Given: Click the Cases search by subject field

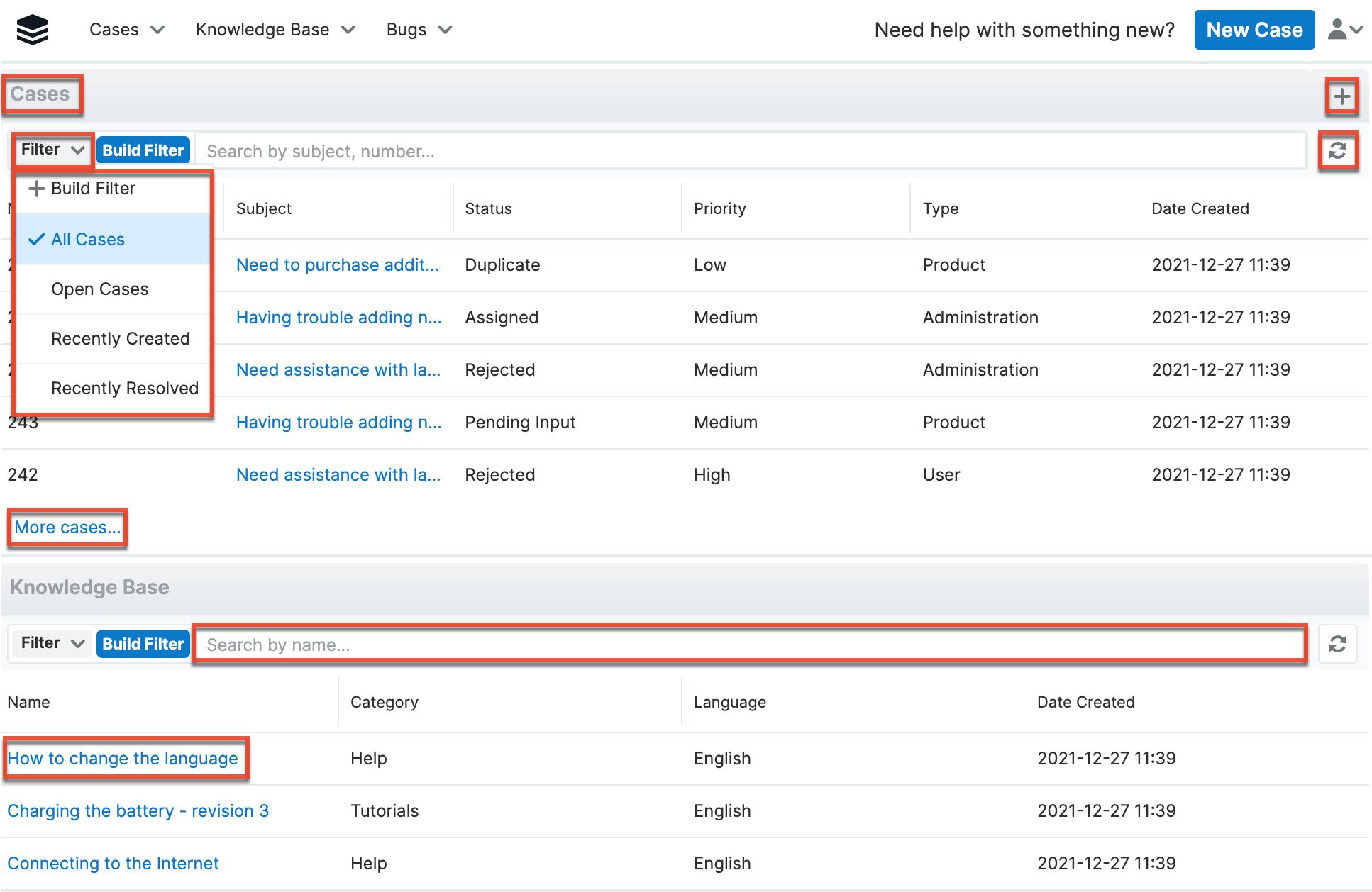Looking at the screenshot, I should tap(749, 151).
